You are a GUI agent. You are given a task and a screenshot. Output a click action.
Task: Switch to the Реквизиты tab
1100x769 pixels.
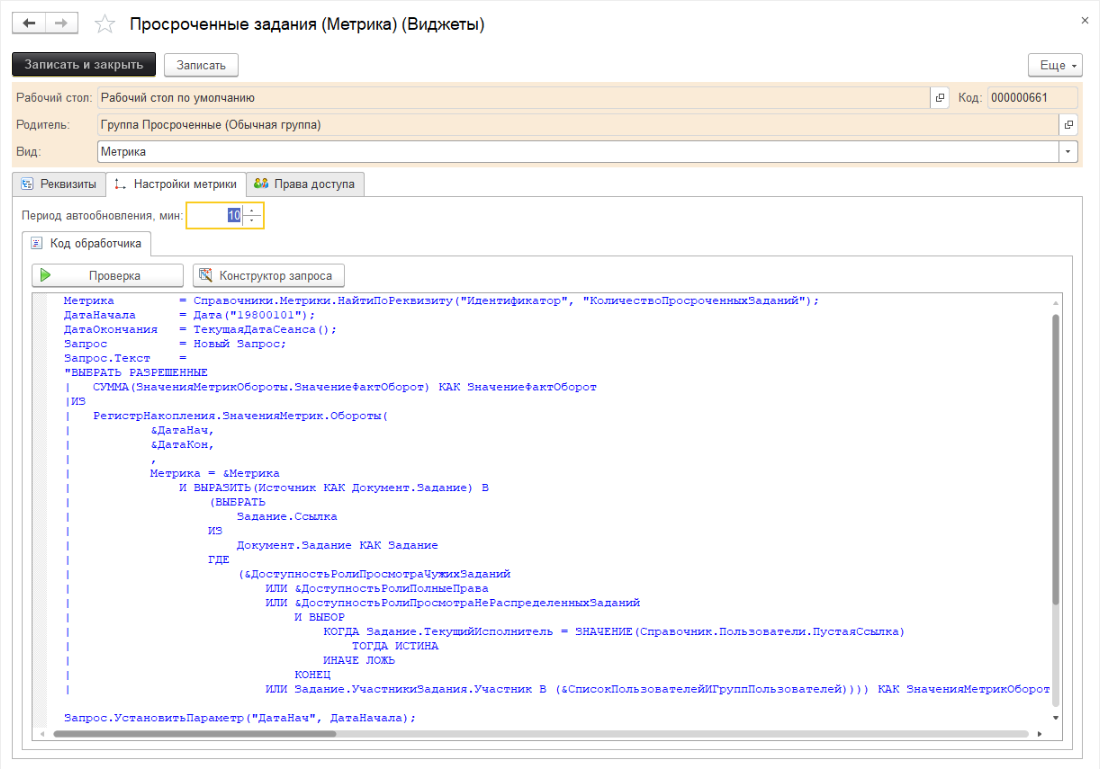point(59,184)
